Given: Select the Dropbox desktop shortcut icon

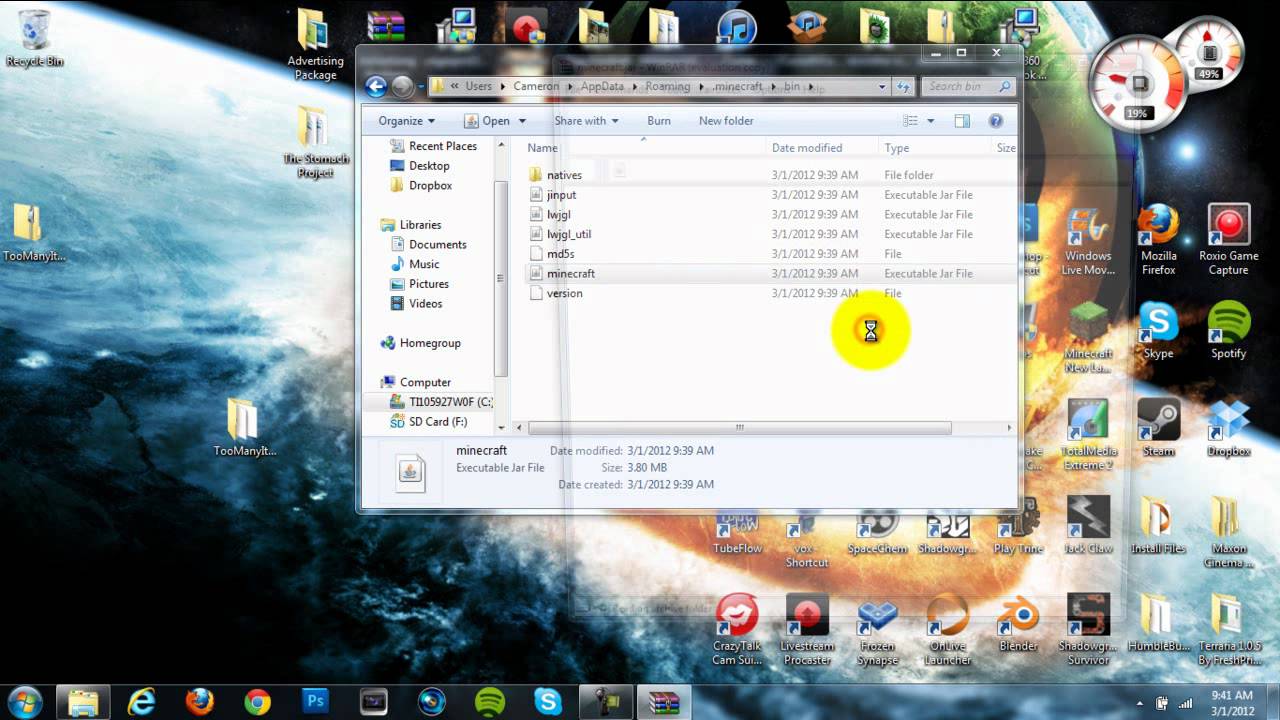Looking at the screenshot, I should click(x=1228, y=427).
